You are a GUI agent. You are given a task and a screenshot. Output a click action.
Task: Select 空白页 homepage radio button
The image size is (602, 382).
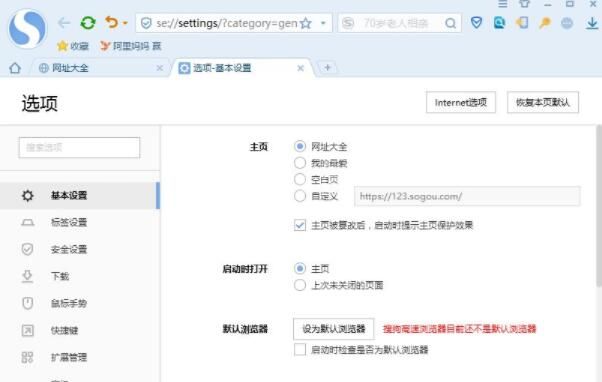tap(300, 179)
